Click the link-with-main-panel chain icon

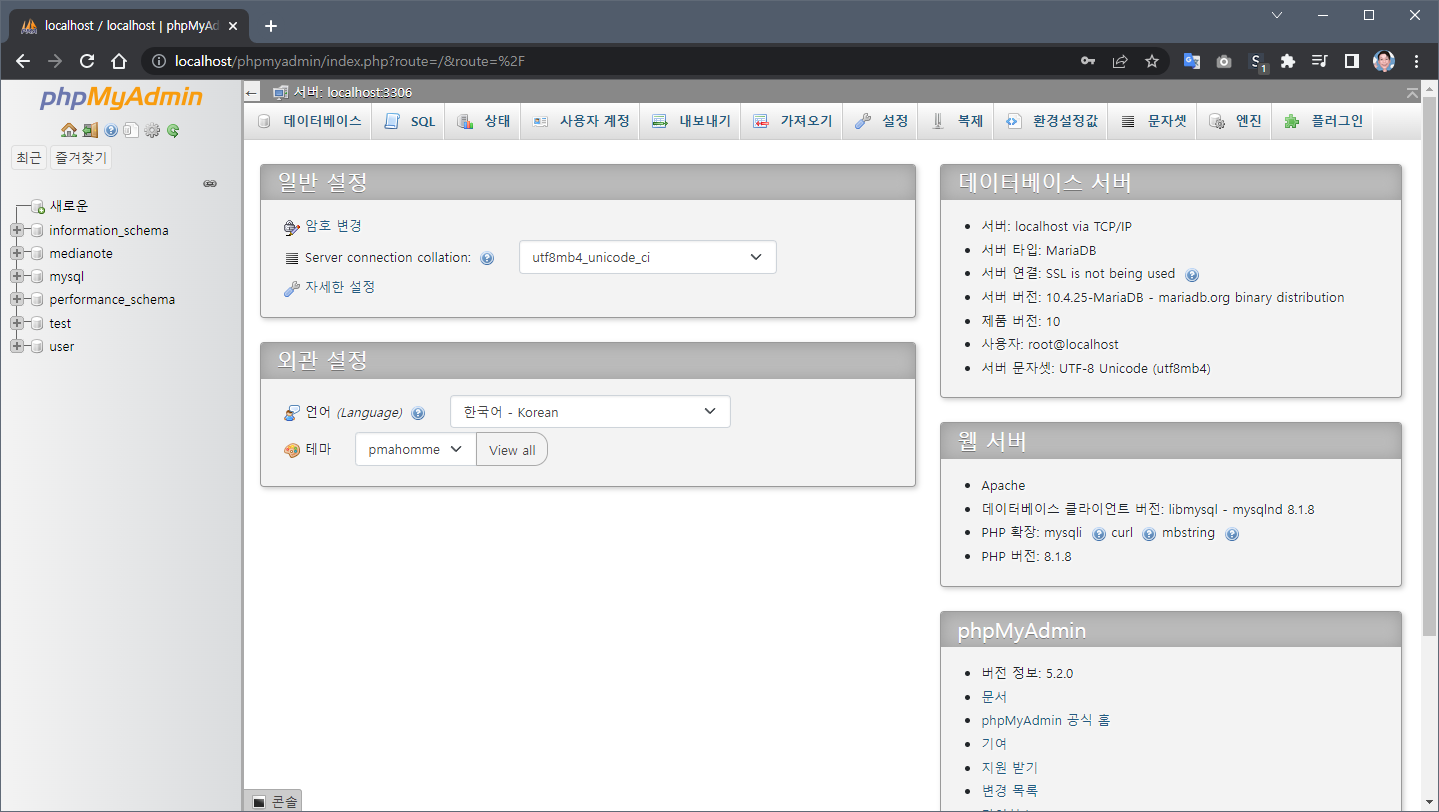pyautogui.click(x=210, y=184)
